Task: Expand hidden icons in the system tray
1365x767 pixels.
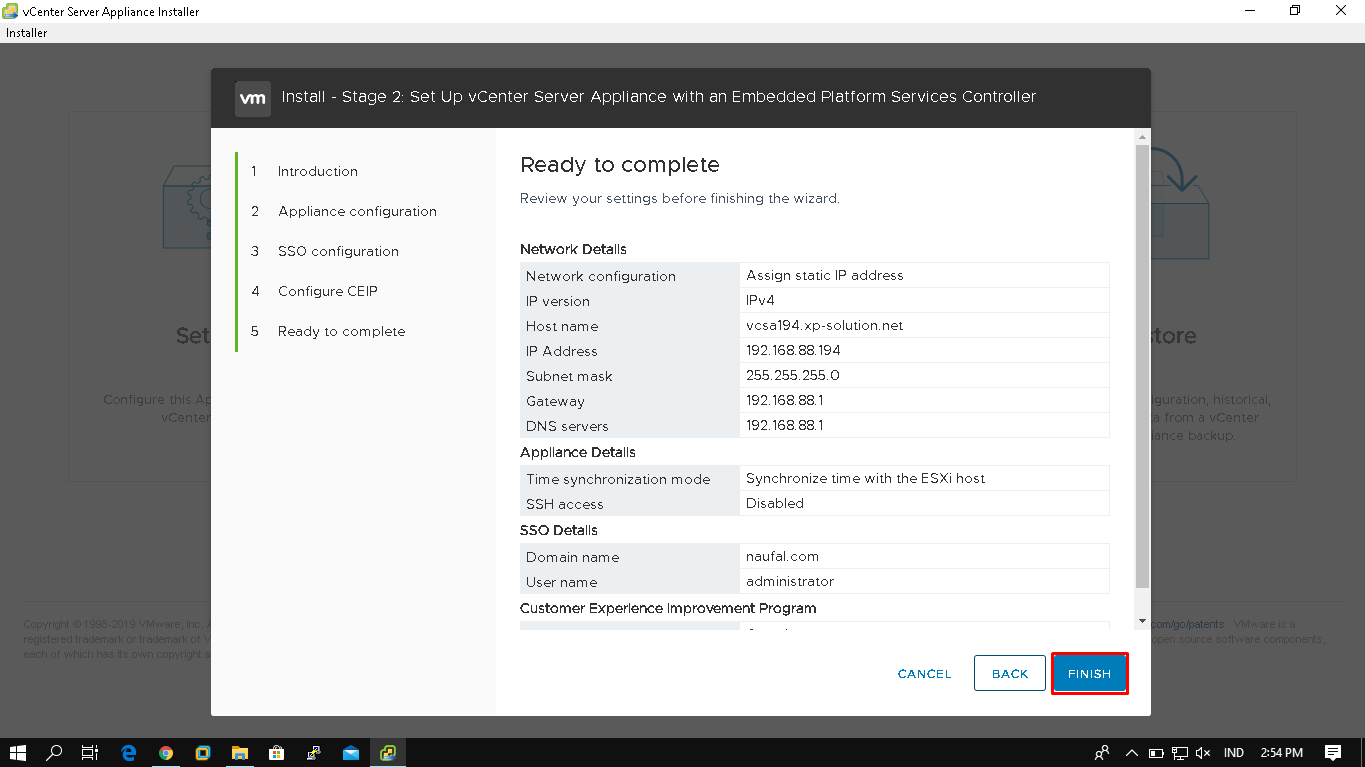Action: coord(1131,752)
